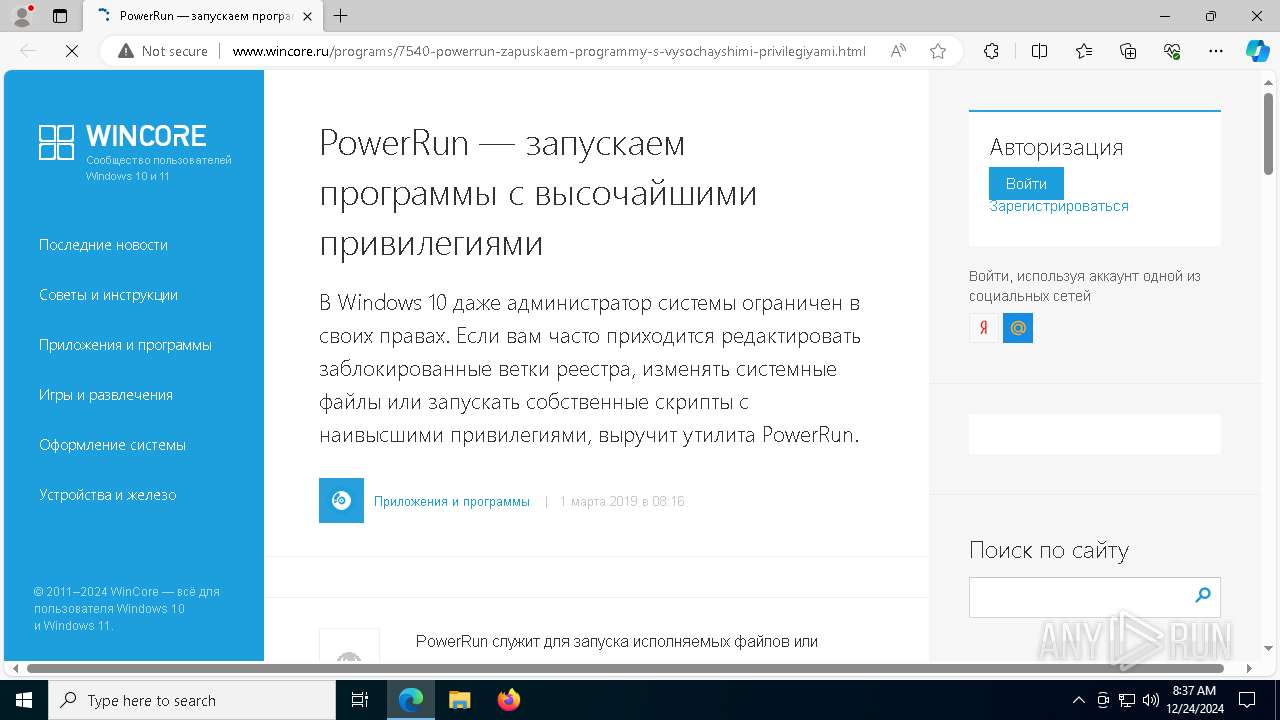The image size is (1280, 720).
Task: Click the Авторизация heading
Action: point(1056,147)
